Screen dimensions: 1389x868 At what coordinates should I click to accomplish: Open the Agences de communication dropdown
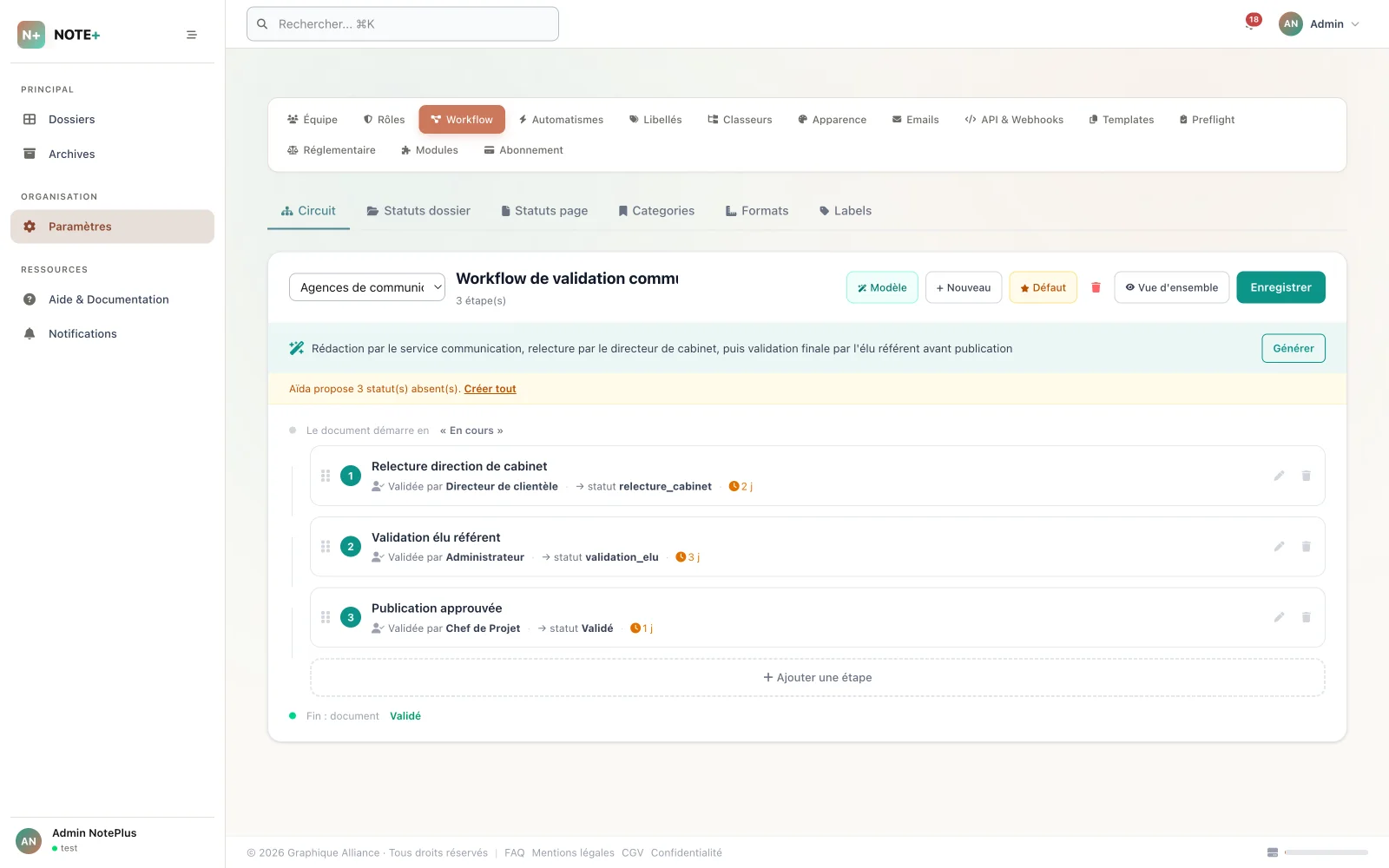tap(367, 287)
